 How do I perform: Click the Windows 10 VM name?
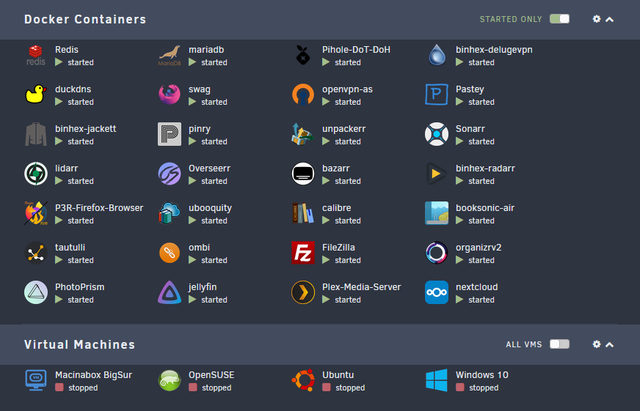pyautogui.click(x=482, y=375)
